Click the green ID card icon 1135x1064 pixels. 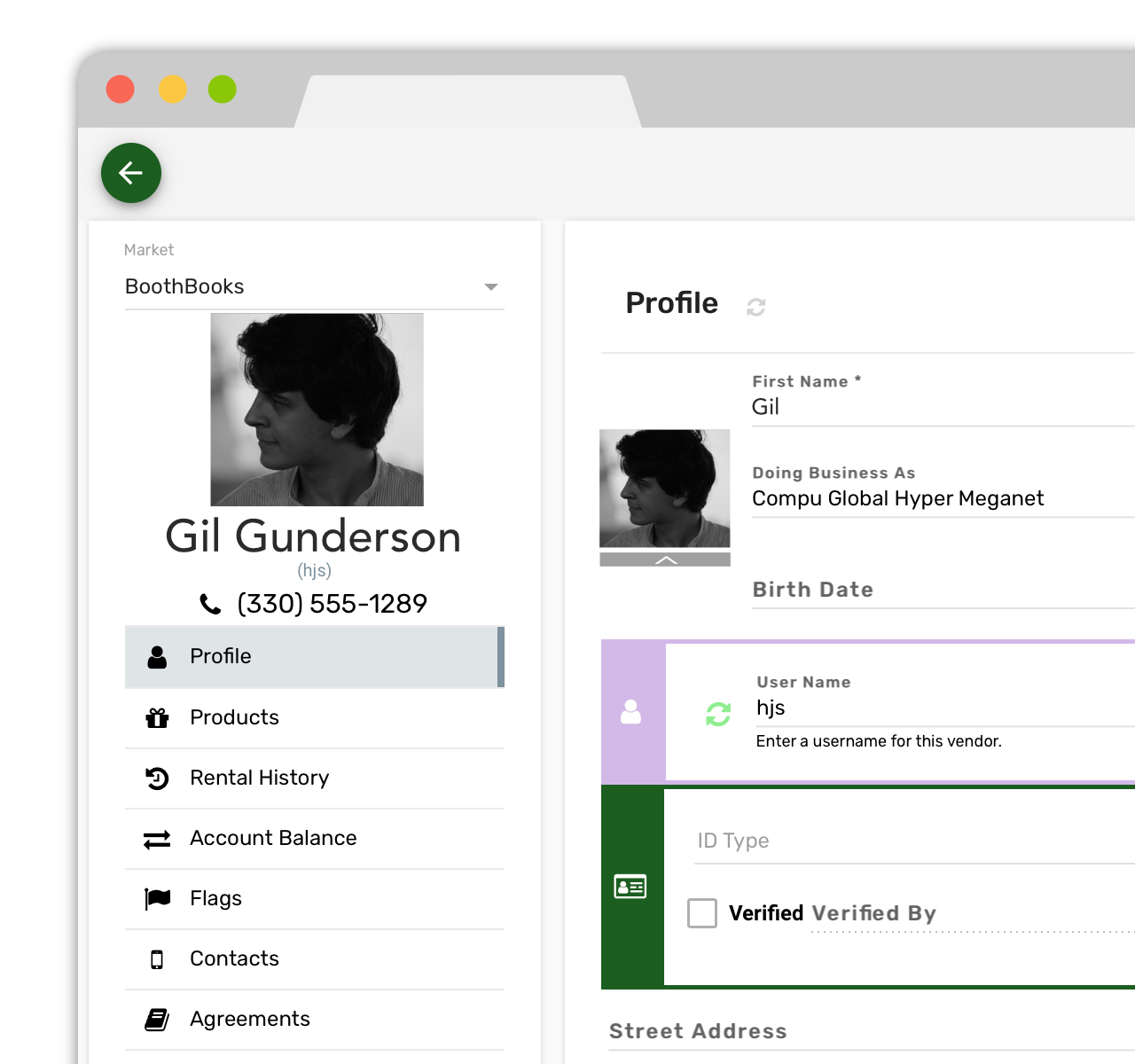point(630,887)
